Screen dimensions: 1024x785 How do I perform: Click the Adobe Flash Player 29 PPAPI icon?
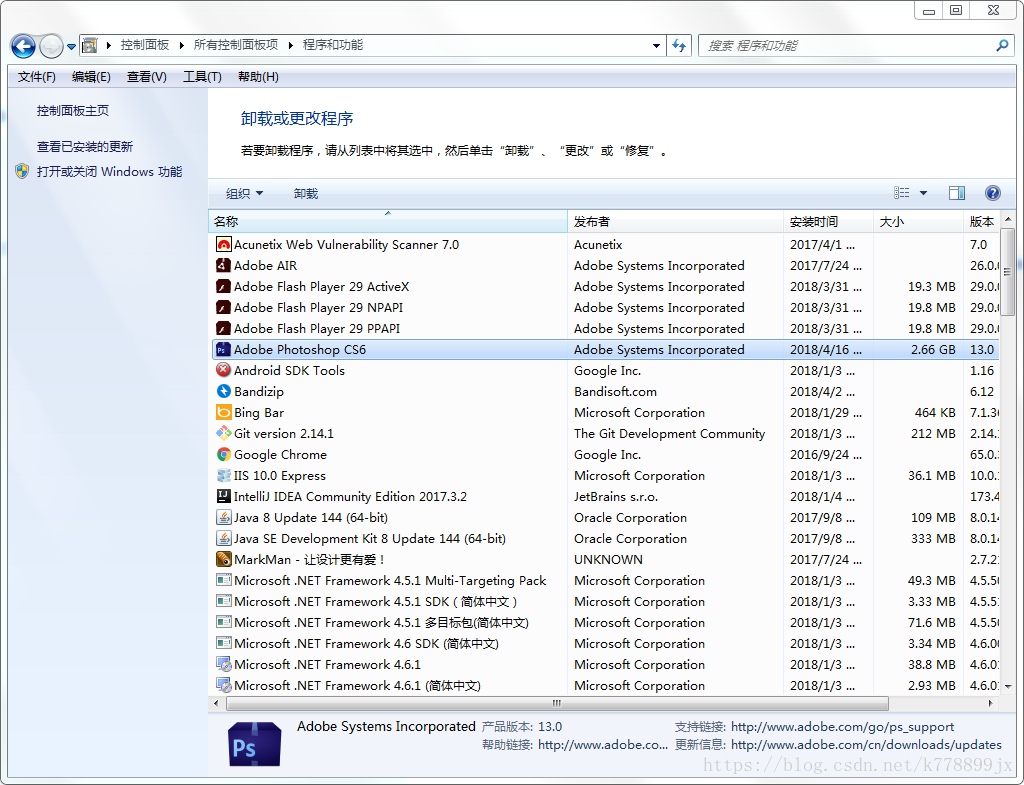[223, 328]
